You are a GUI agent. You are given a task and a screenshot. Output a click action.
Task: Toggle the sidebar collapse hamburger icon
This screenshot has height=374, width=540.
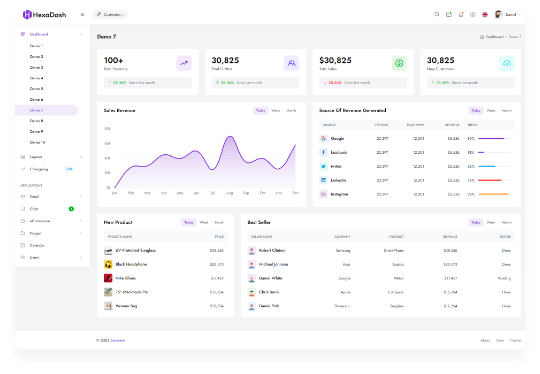tap(82, 14)
